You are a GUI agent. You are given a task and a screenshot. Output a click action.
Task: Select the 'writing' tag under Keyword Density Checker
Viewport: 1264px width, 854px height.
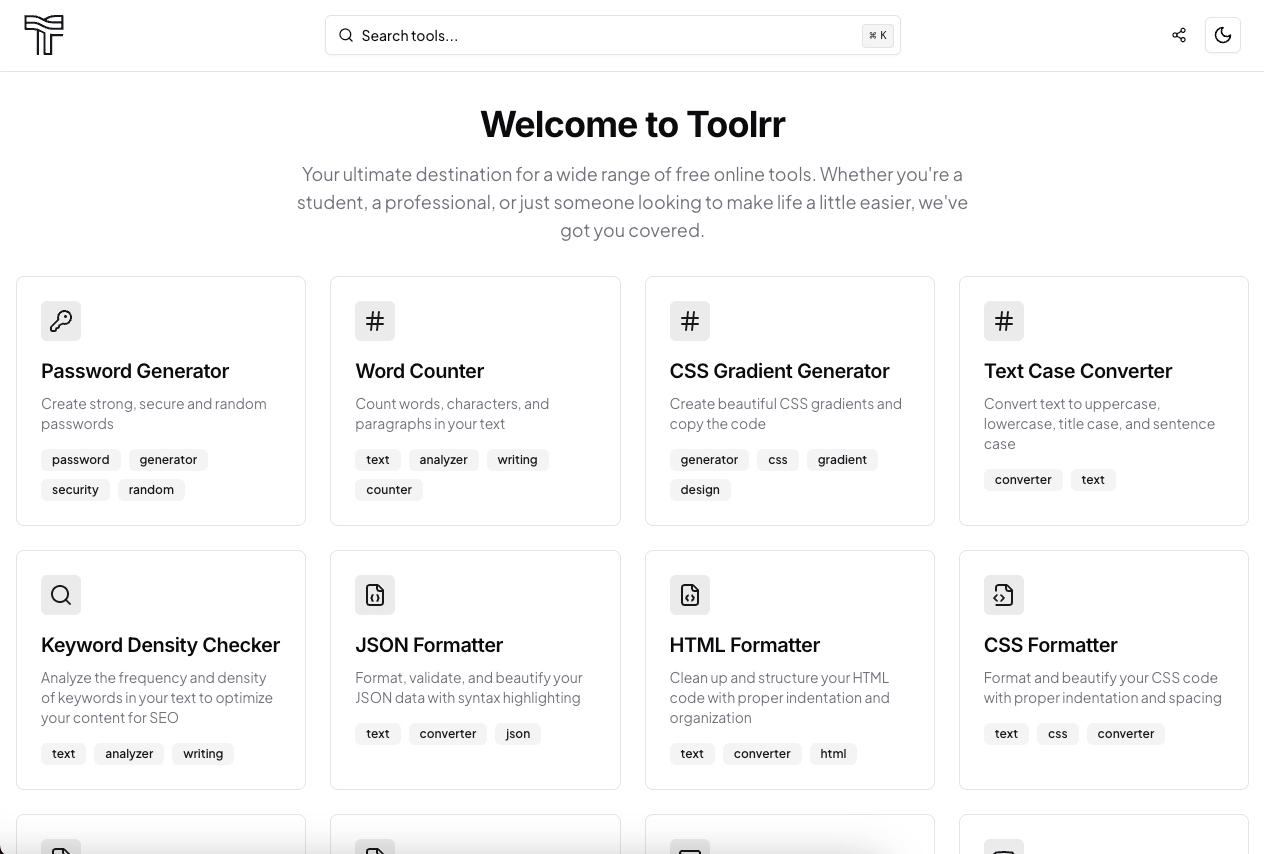point(203,753)
